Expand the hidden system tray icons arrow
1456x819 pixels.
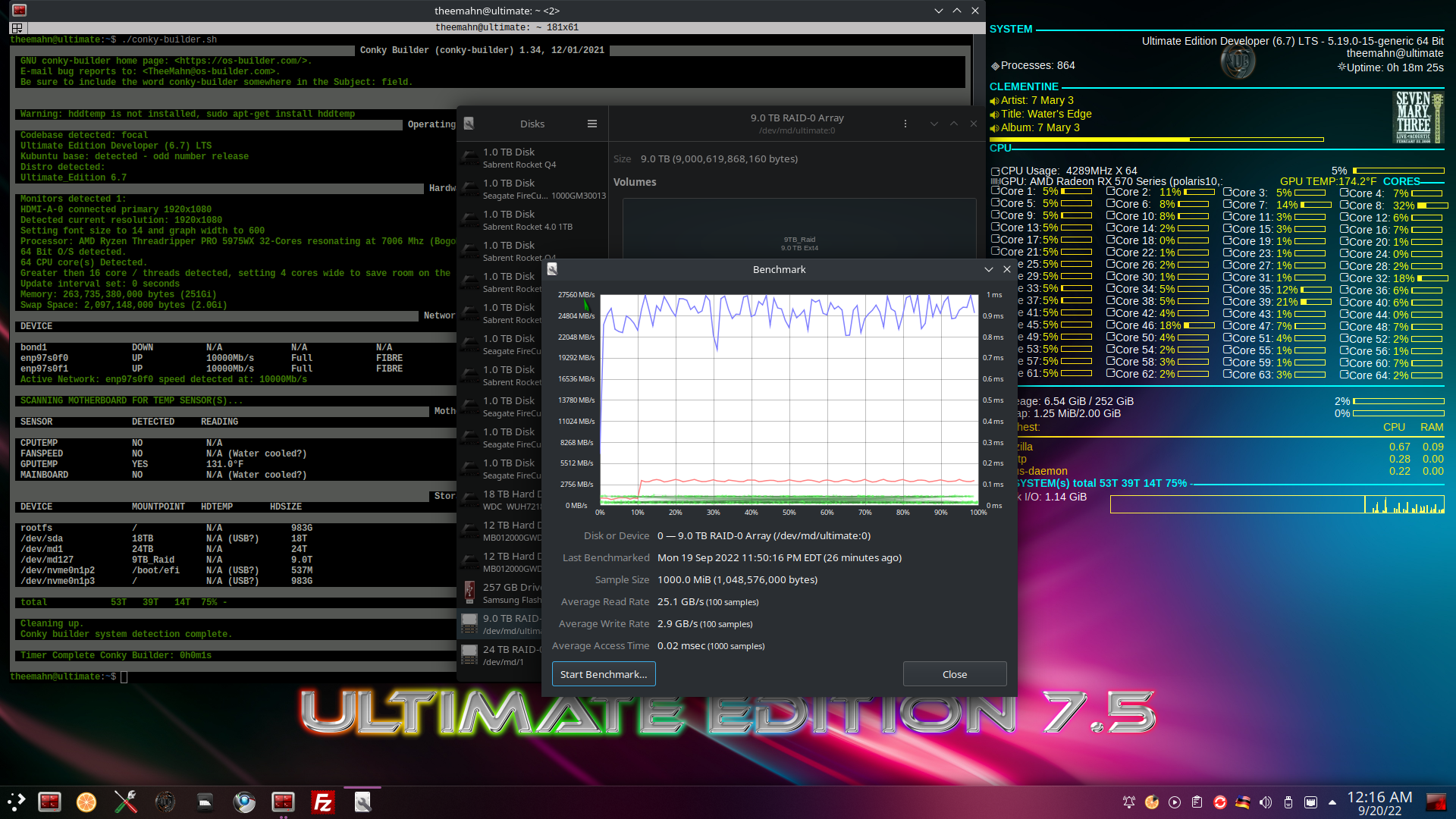click(1332, 802)
